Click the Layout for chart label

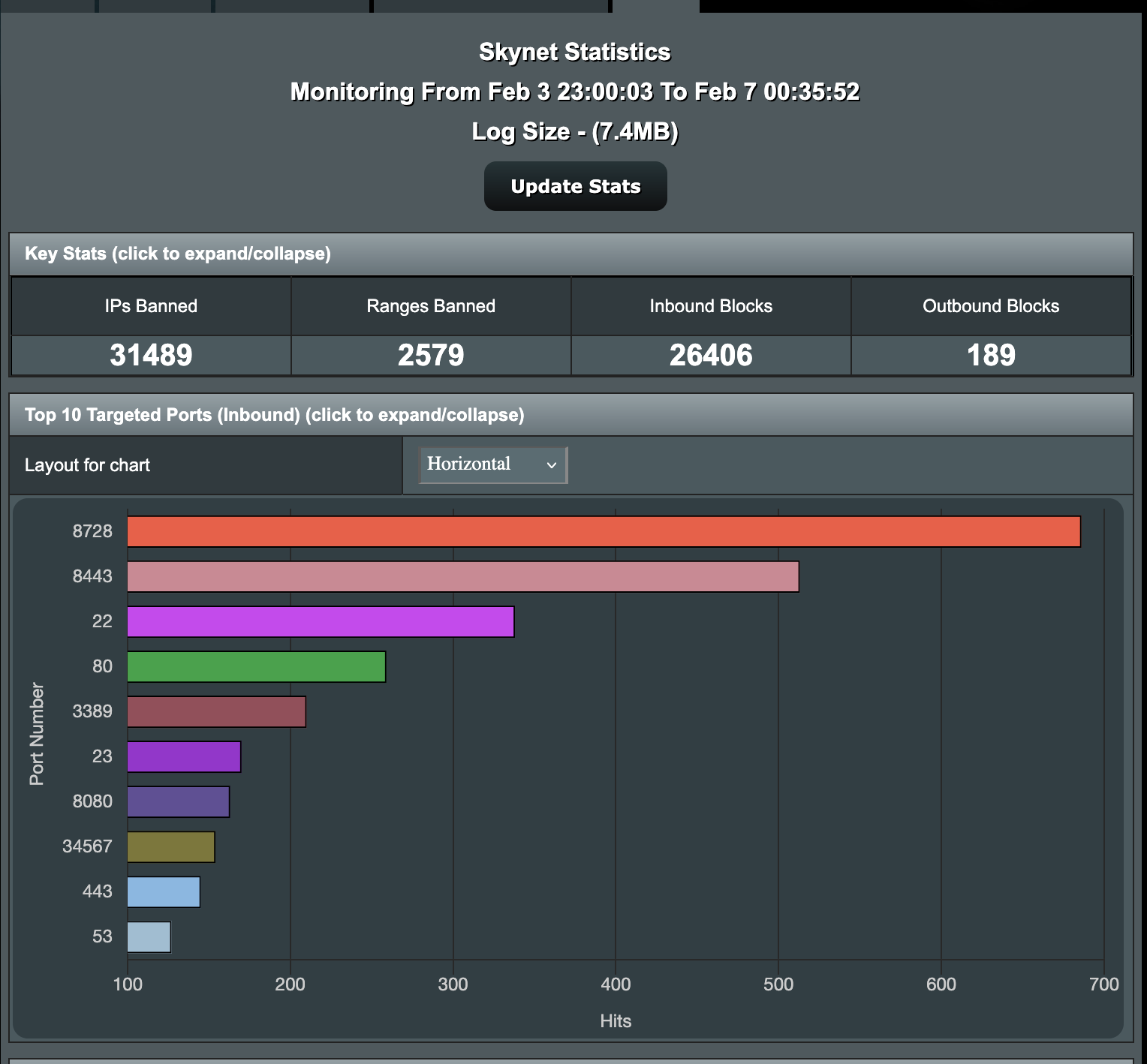point(87,465)
